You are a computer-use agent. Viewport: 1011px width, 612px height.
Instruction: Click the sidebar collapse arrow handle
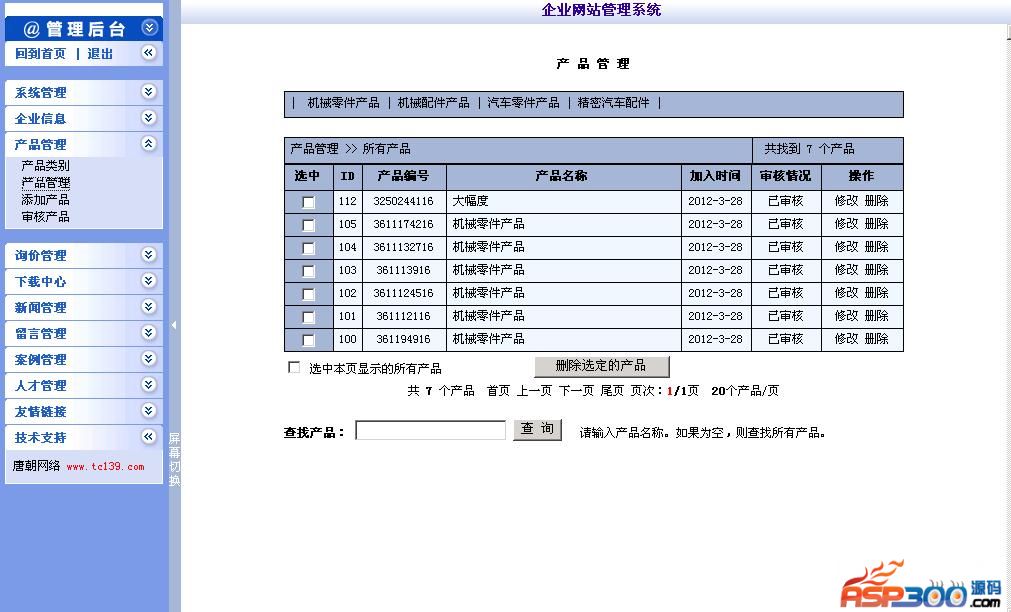174,325
